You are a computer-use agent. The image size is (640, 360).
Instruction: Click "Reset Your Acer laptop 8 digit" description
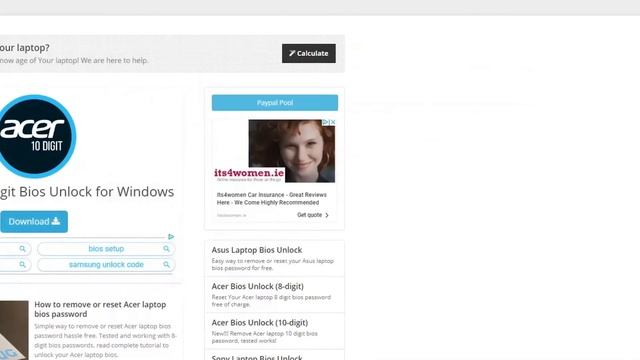pyautogui.click(x=271, y=301)
